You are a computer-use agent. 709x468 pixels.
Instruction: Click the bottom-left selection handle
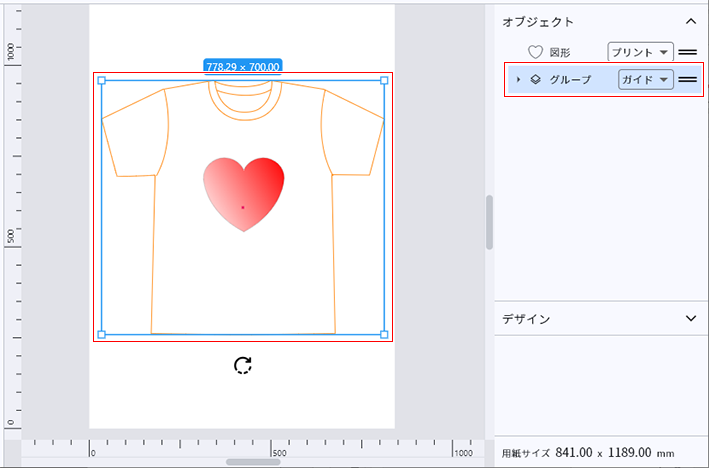pyautogui.click(x=101, y=334)
